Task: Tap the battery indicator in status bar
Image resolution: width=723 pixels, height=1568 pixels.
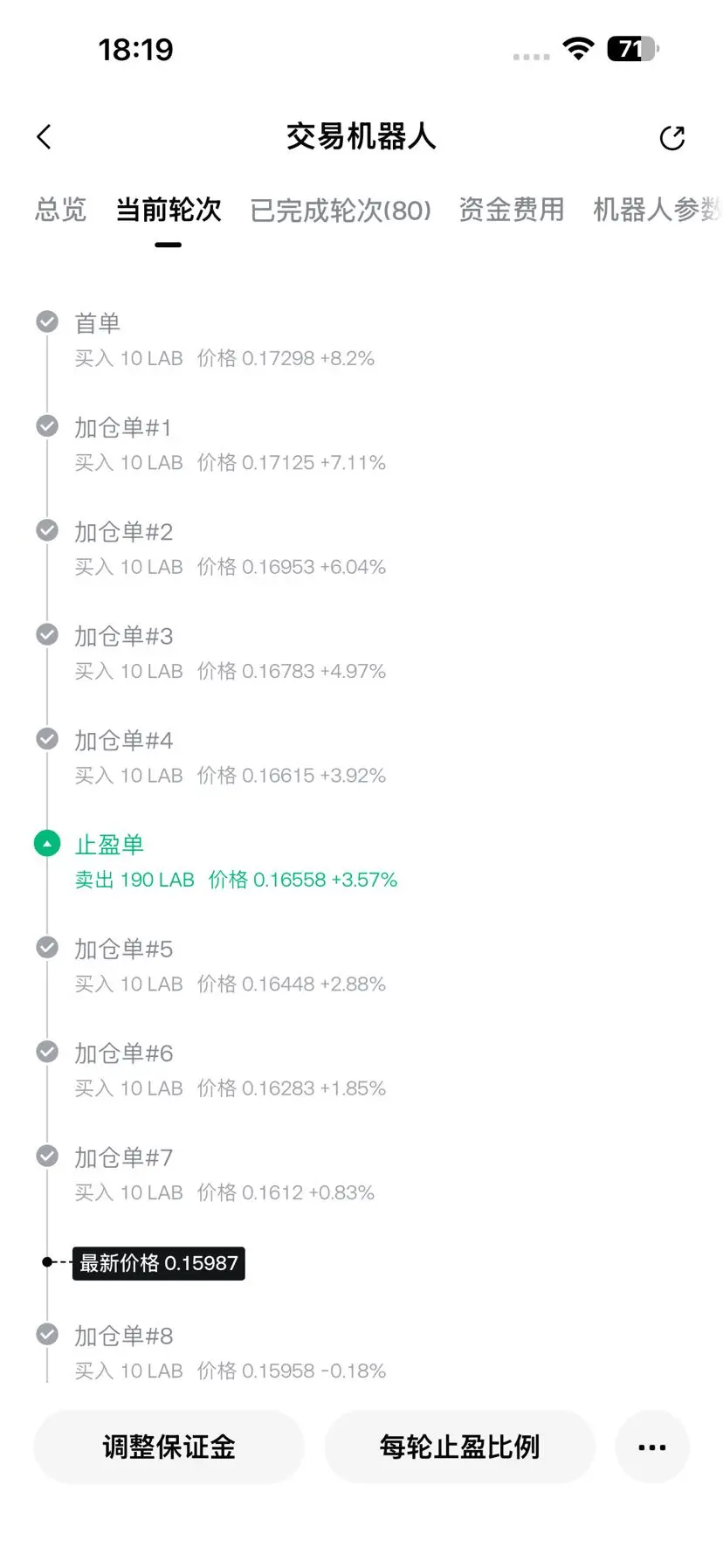Action: [633, 49]
